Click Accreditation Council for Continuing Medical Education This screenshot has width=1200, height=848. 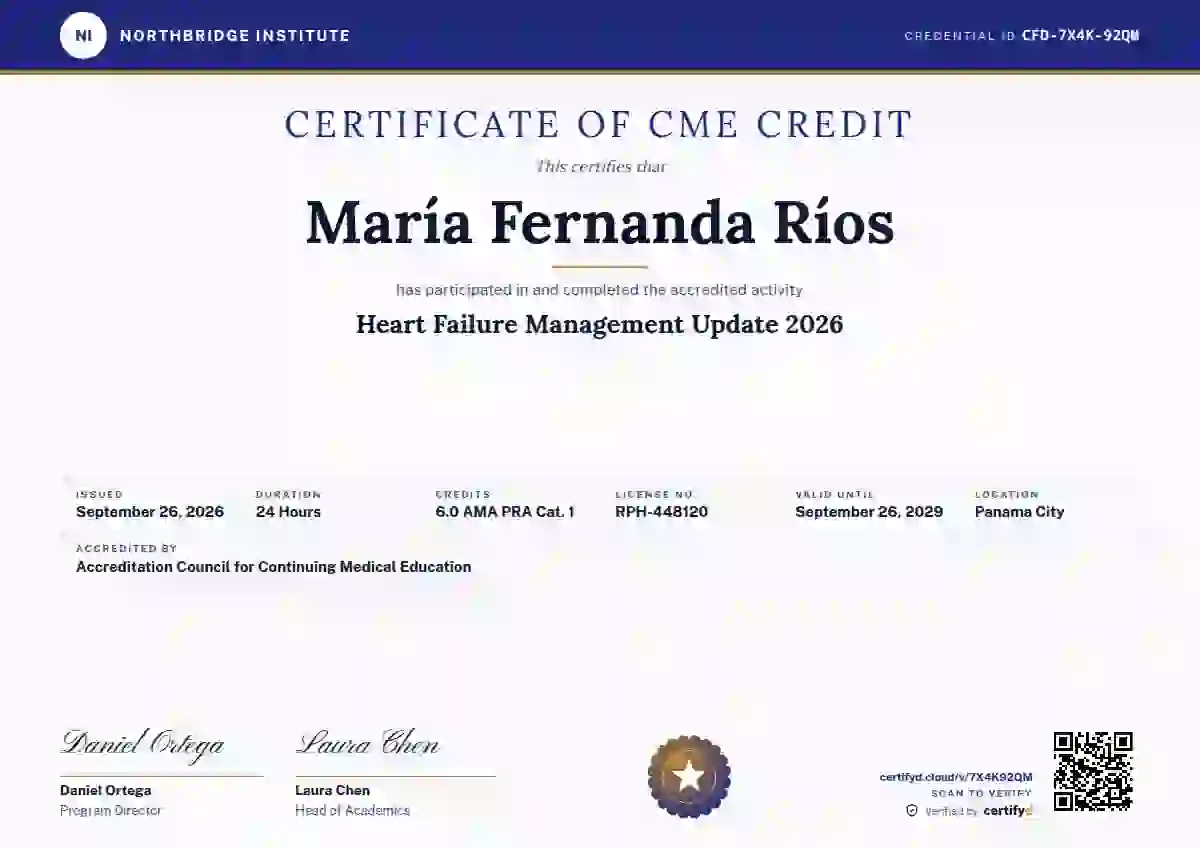pos(274,567)
